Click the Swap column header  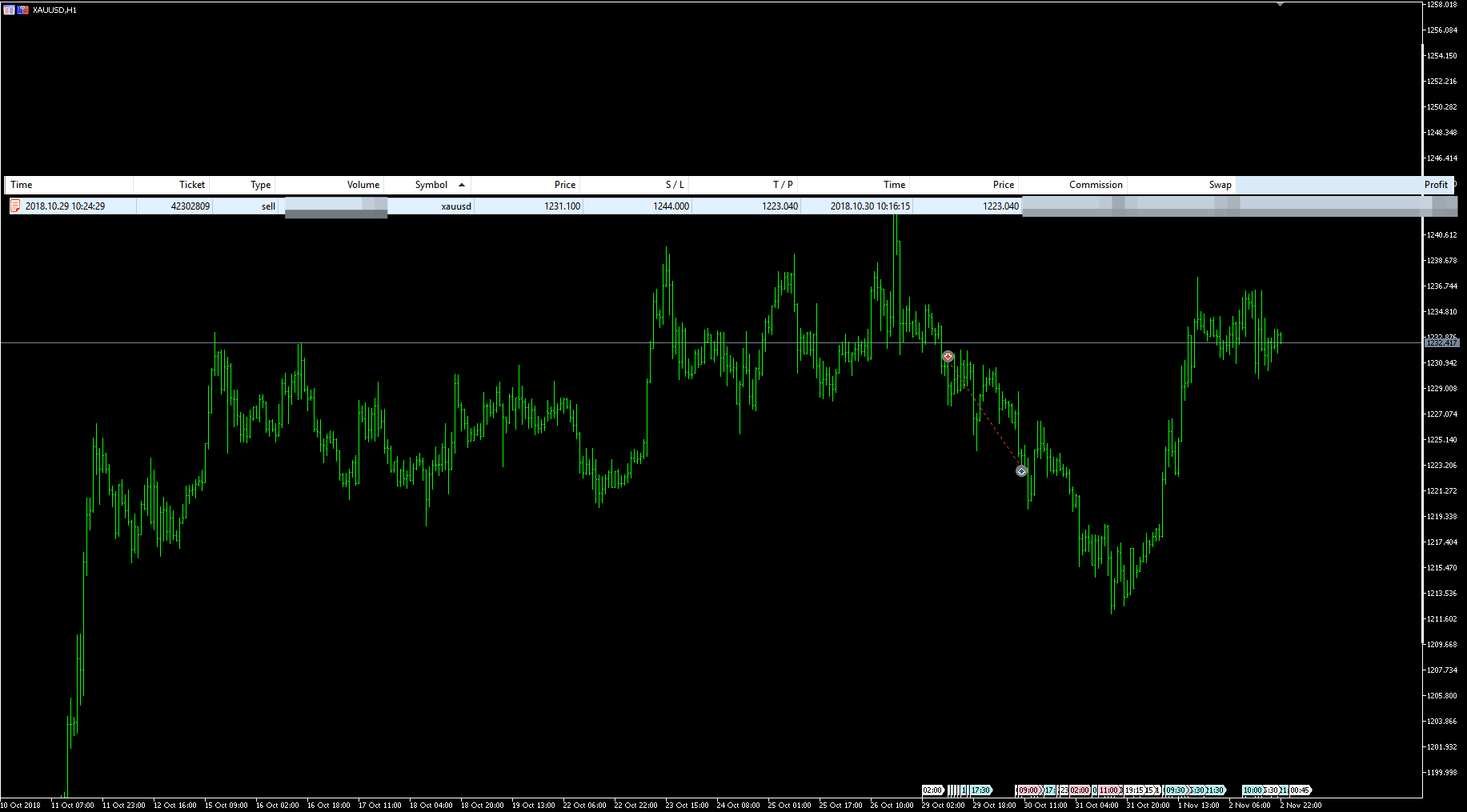point(1219,185)
